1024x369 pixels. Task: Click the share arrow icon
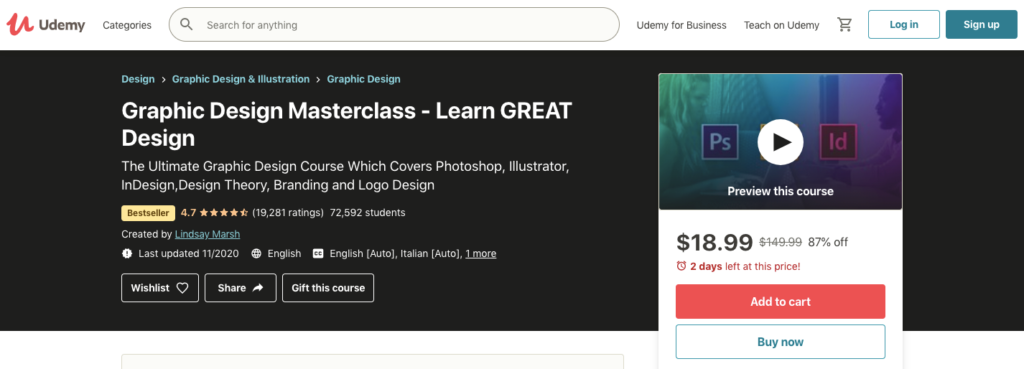click(x=257, y=288)
